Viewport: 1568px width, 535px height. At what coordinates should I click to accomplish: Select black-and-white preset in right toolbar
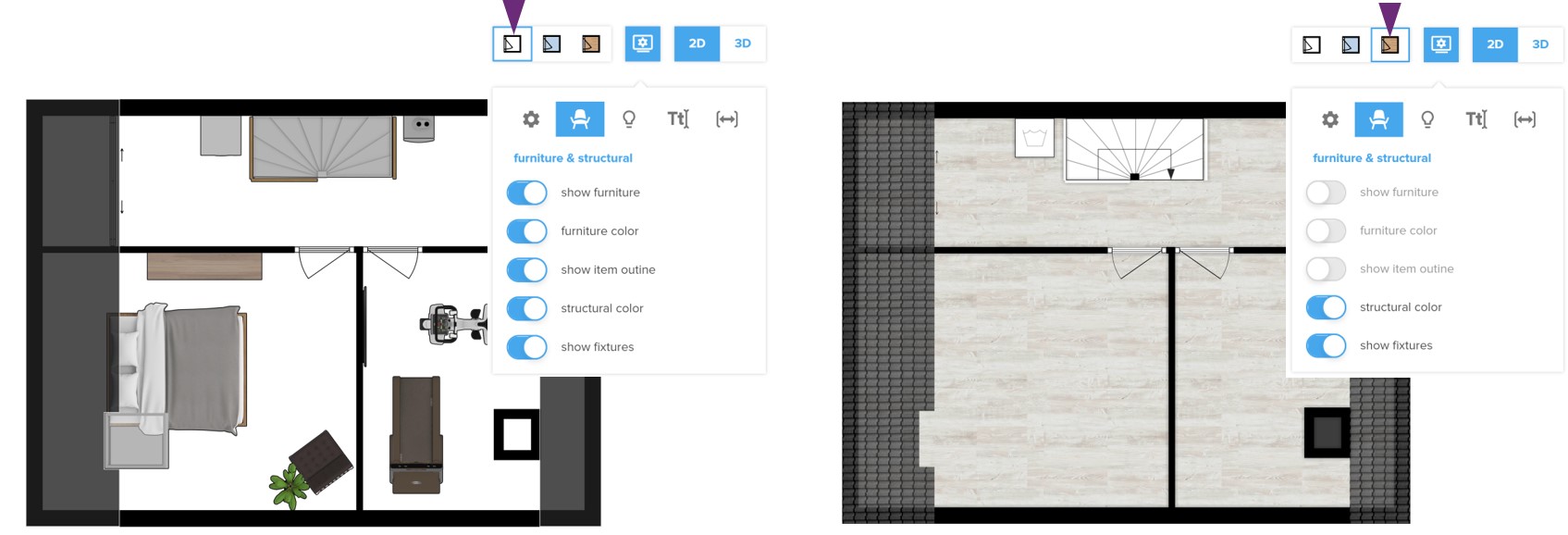(x=1312, y=44)
